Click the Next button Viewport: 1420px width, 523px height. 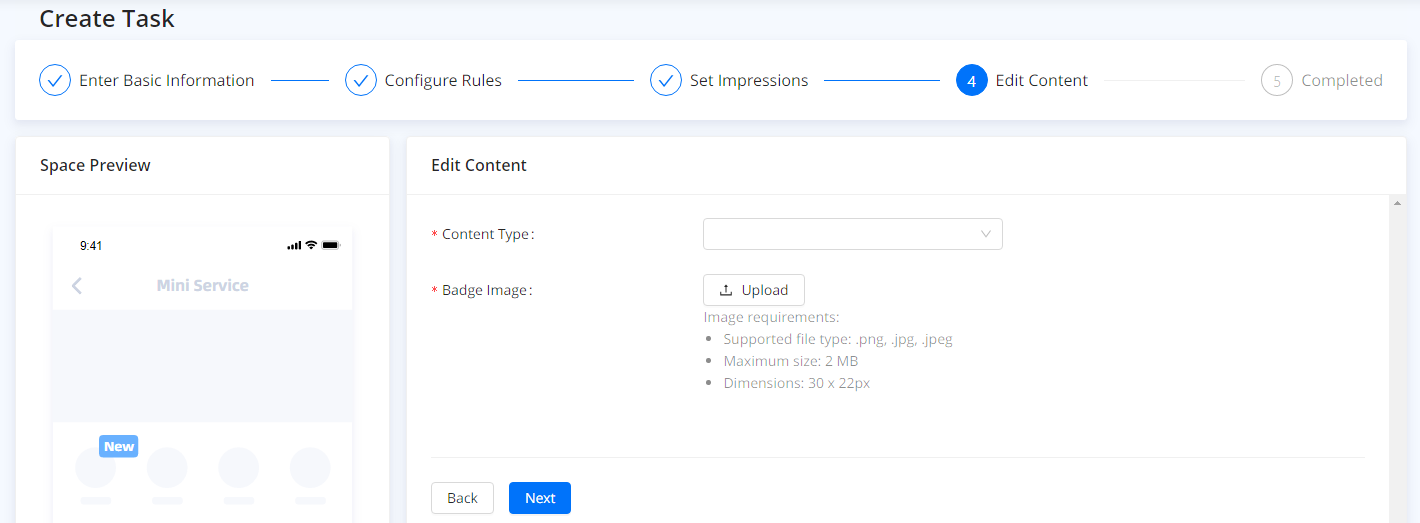539,498
